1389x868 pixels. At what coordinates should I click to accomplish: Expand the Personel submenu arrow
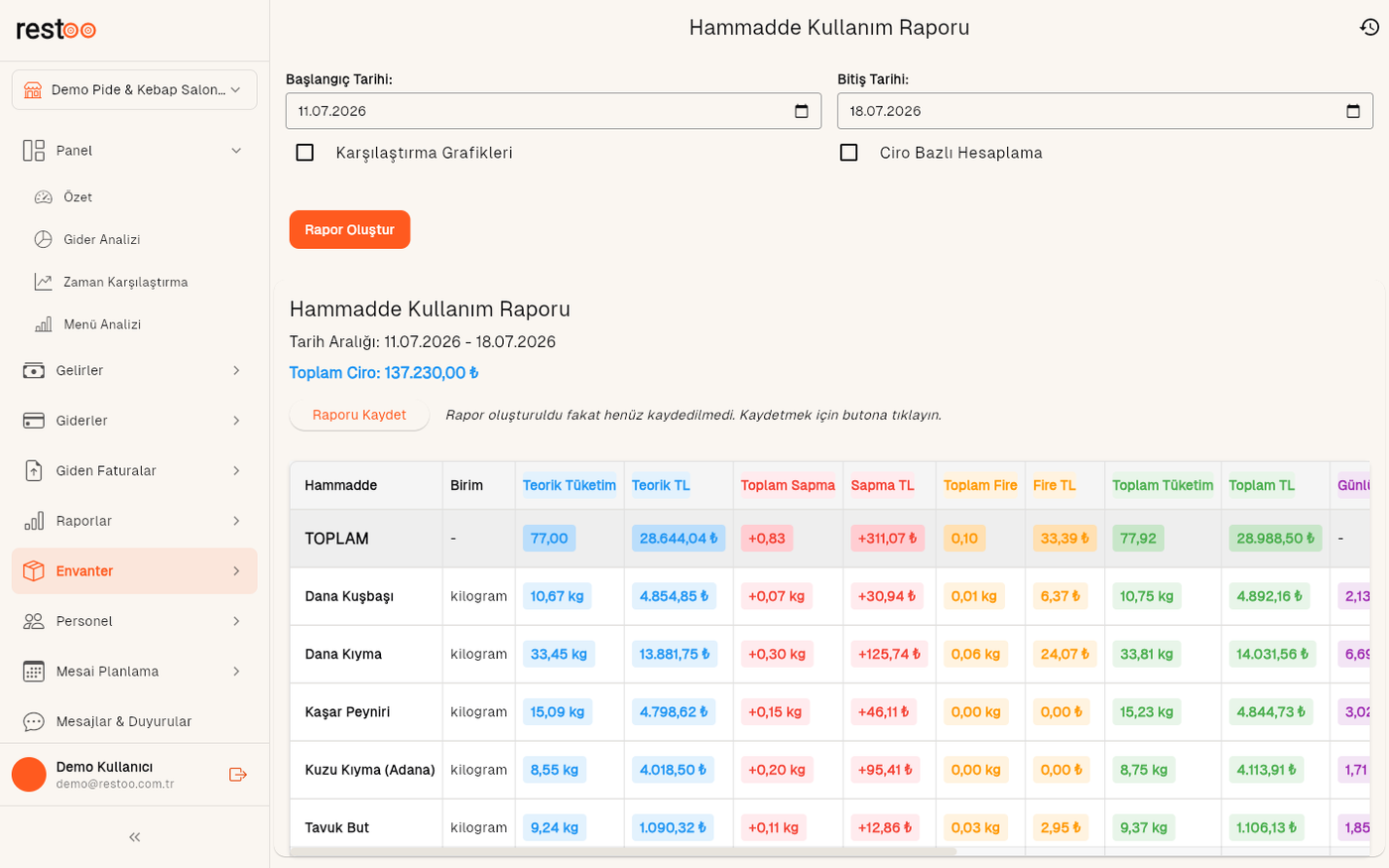pos(236,621)
